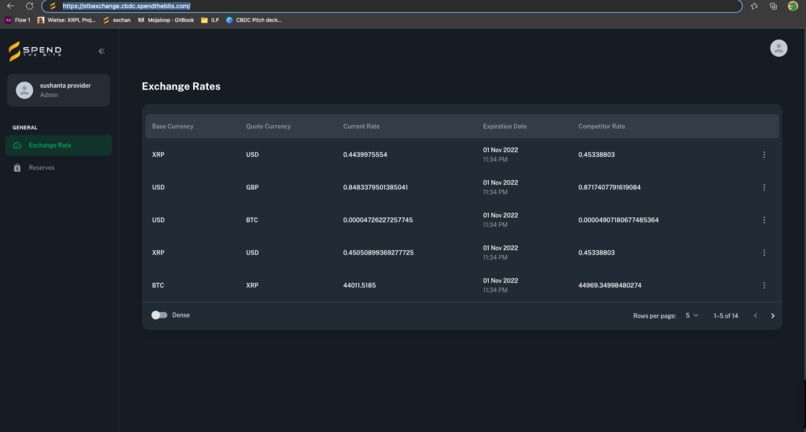Viewport: 806px width, 432px height.
Task: Click rate value 0.4439975554
Action: click(365, 155)
